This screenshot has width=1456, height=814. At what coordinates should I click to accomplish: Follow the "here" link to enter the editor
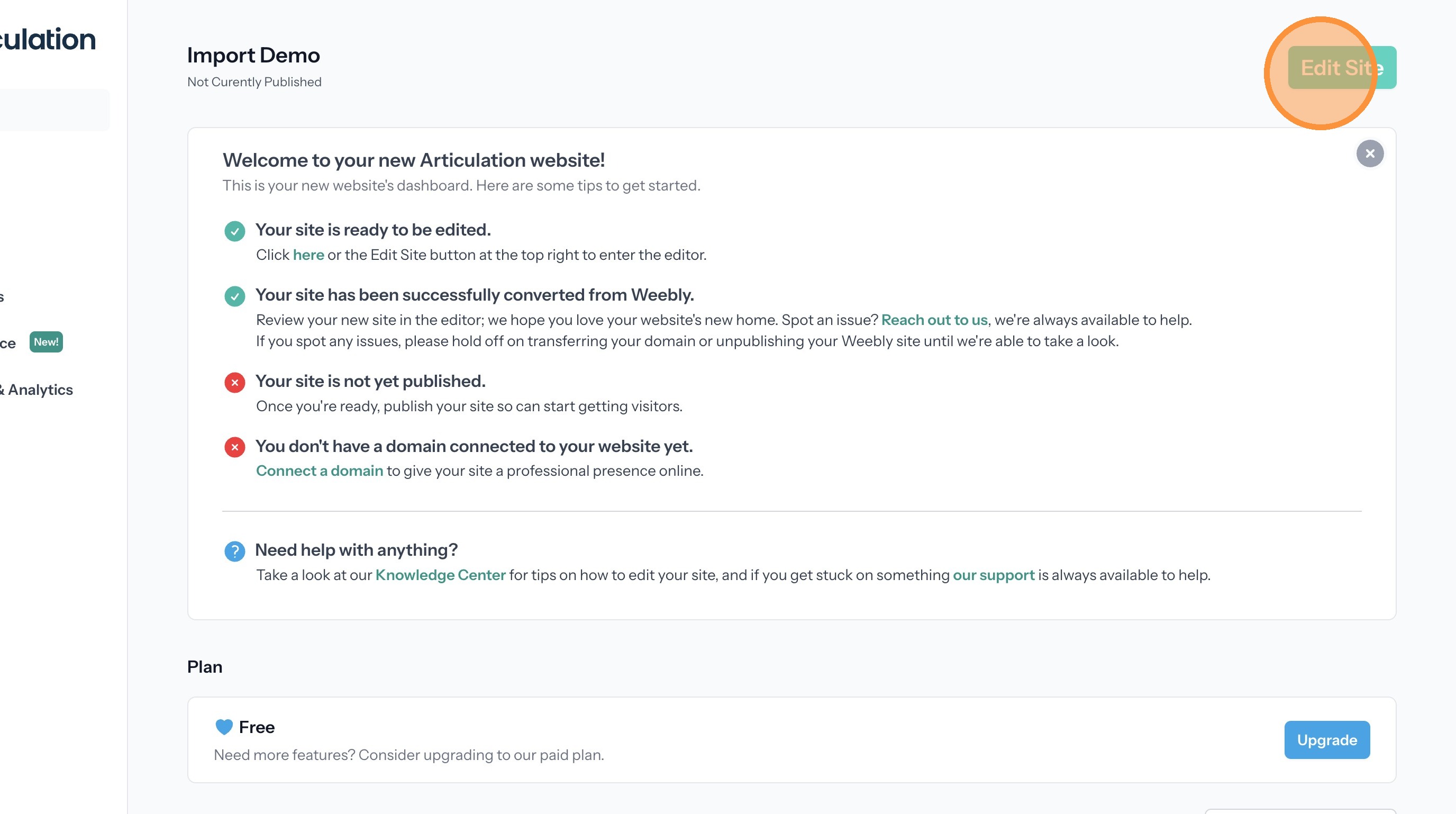308,255
